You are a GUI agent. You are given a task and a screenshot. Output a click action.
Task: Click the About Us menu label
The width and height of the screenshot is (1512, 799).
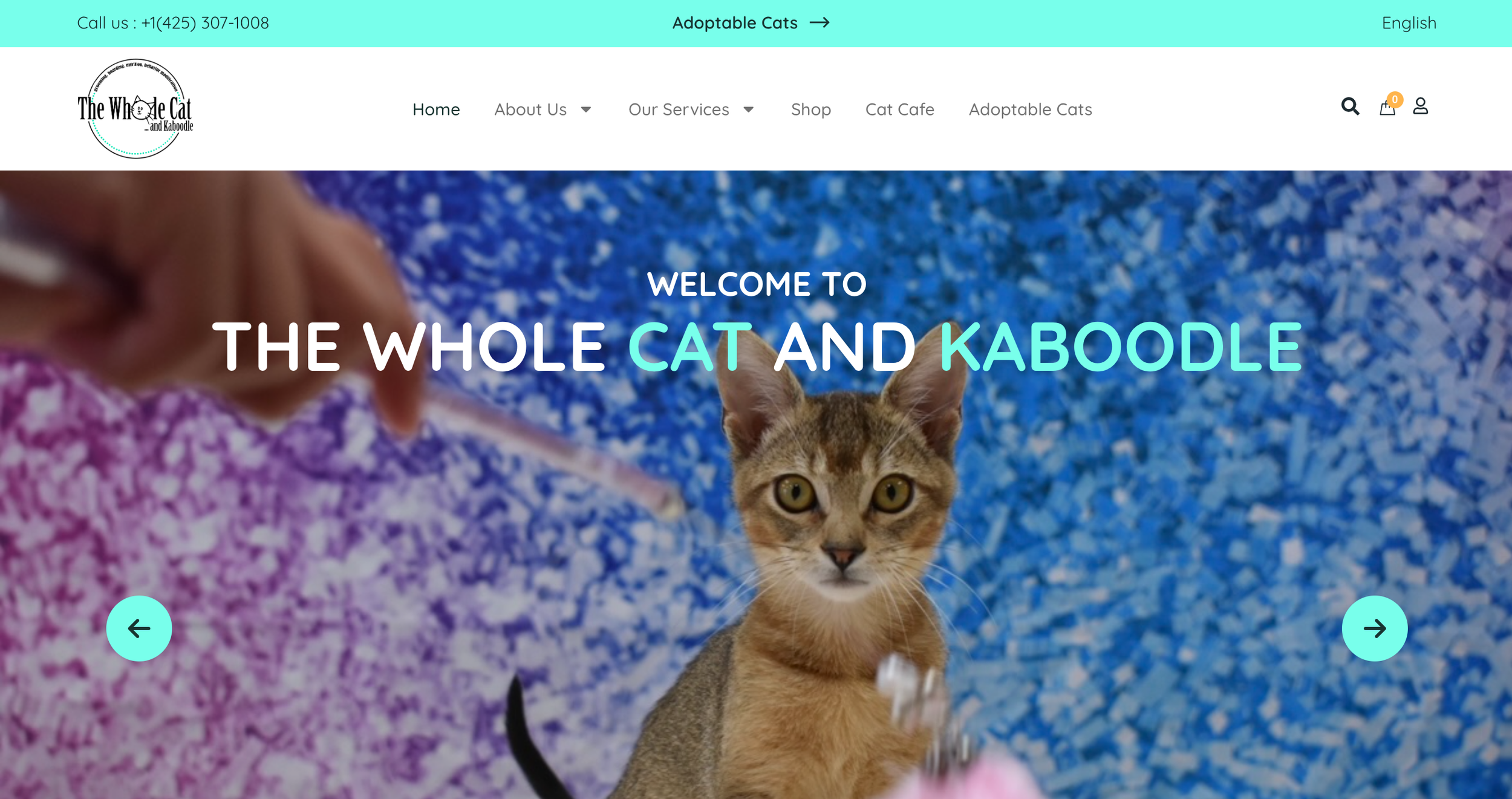click(530, 109)
